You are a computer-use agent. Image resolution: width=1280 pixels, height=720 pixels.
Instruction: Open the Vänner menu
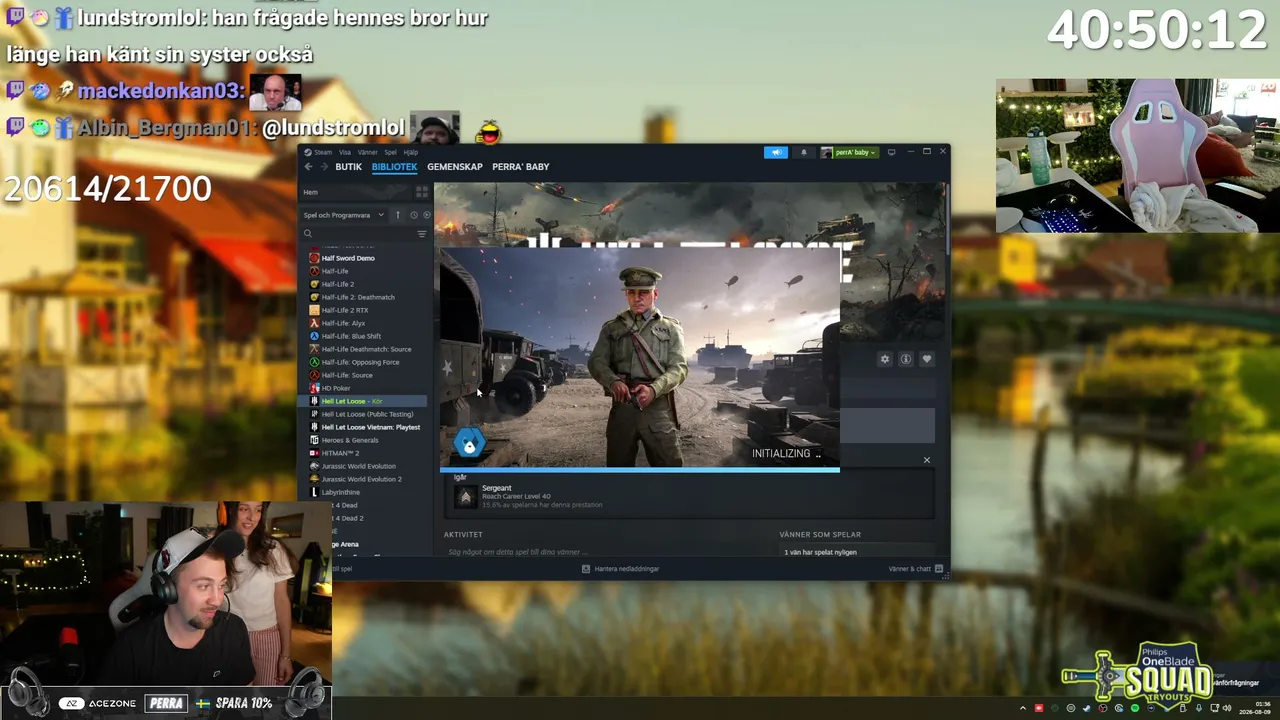(x=367, y=152)
